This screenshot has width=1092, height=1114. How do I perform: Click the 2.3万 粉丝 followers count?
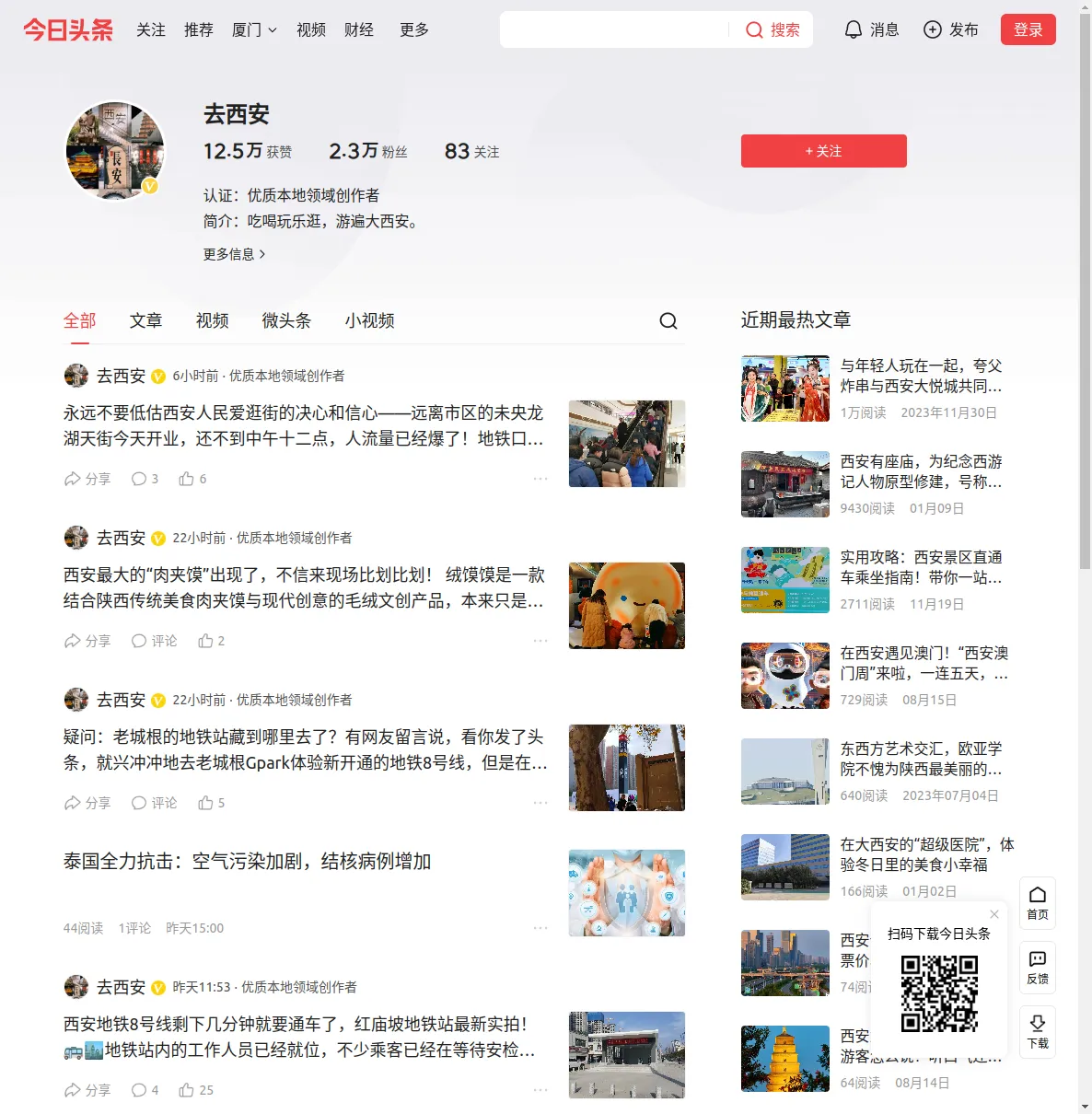click(368, 151)
